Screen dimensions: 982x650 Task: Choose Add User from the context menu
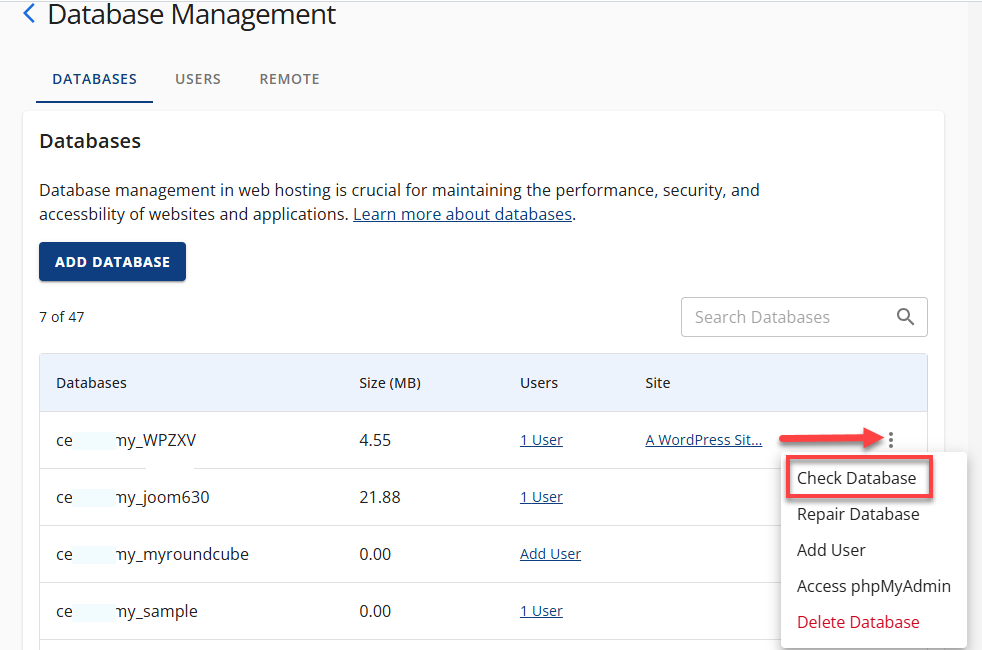click(x=831, y=550)
